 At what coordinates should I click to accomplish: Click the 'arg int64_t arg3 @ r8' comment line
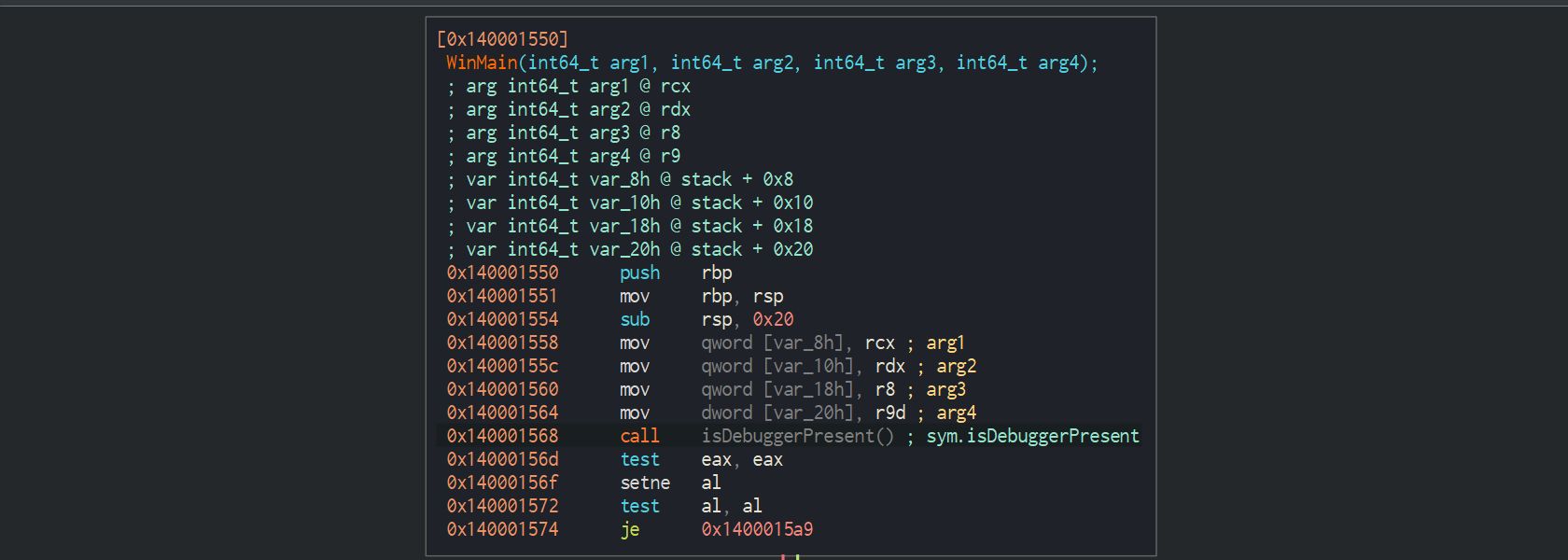click(564, 133)
